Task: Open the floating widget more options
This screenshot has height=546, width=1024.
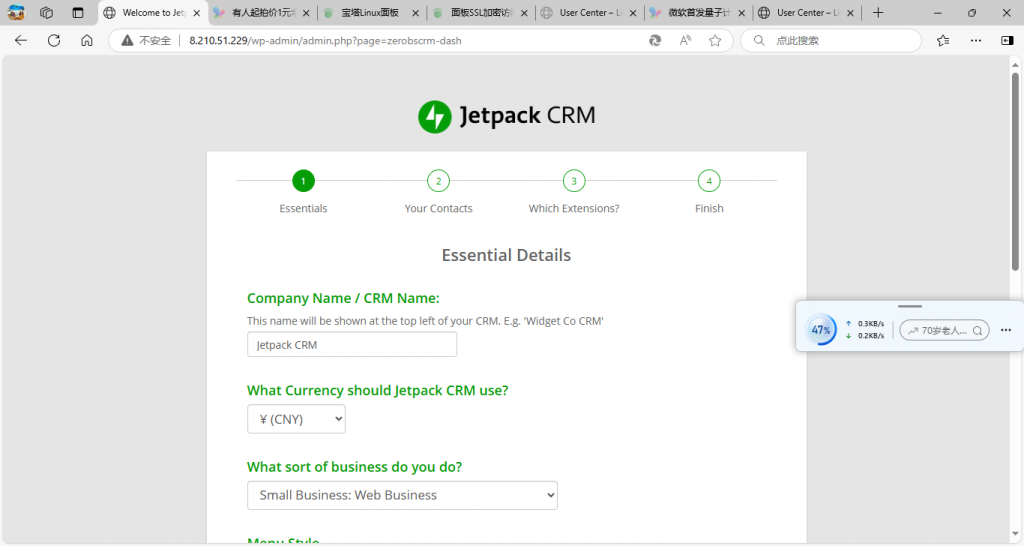Action: [x=1006, y=330]
